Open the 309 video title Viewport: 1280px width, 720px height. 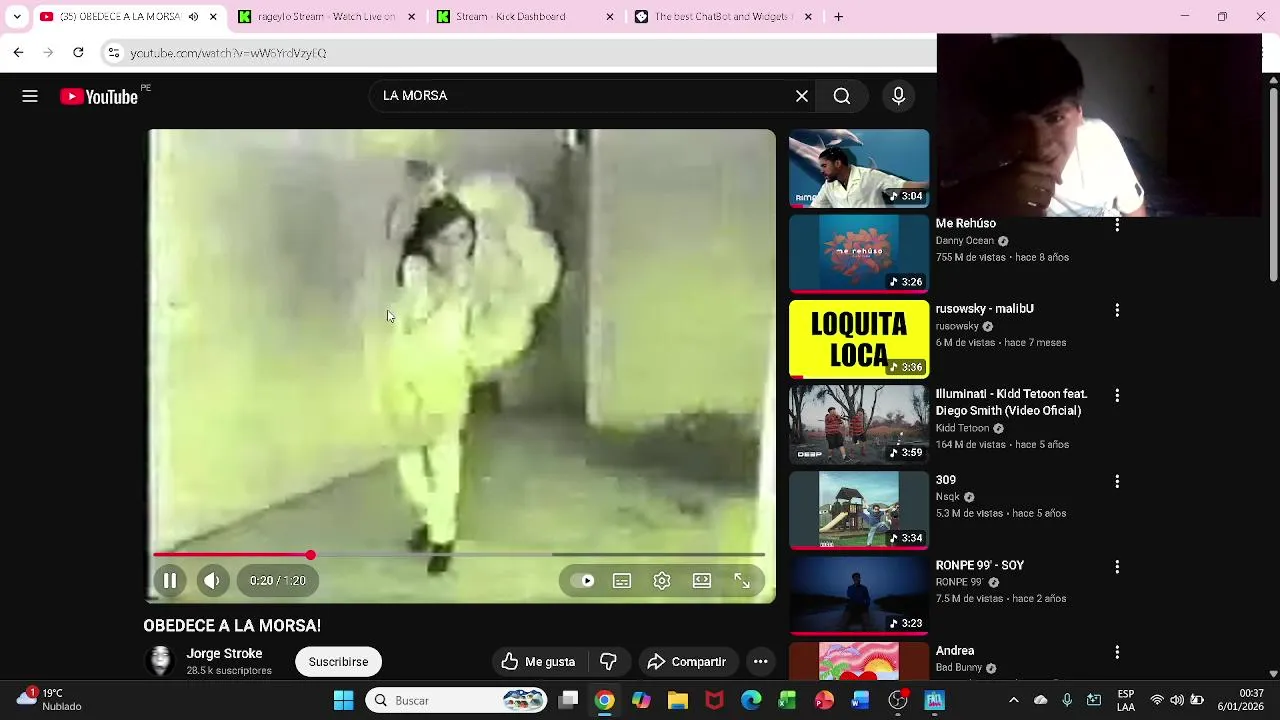(x=946, y=480)
